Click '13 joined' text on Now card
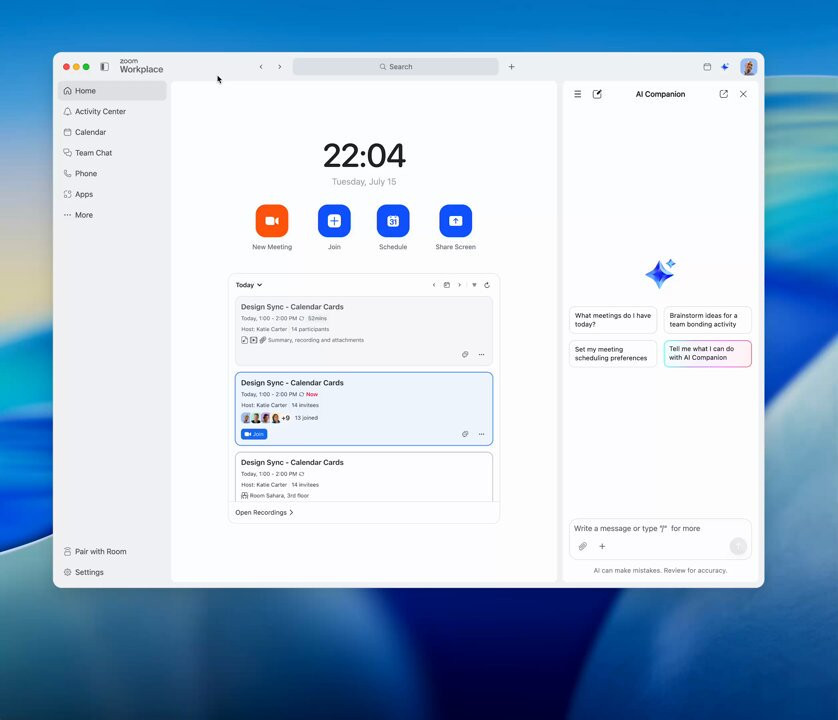Image resolution: width=838 pixels, height=720 pixels. tap(306, 418)
